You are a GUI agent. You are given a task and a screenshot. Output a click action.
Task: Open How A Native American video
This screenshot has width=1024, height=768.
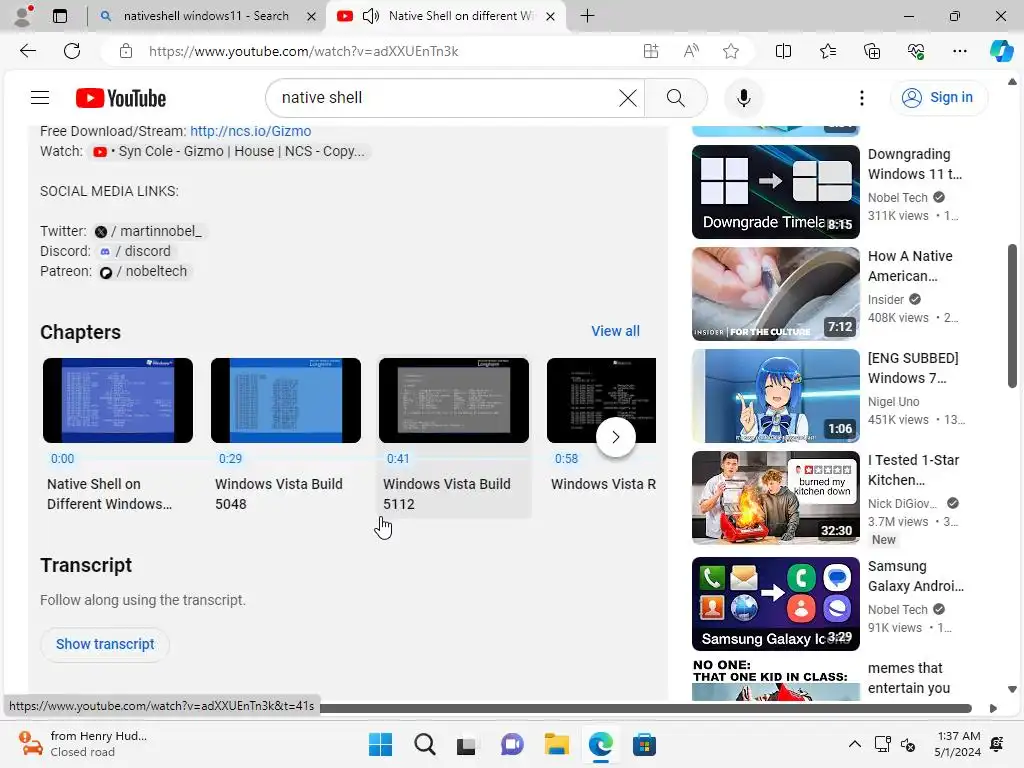(x=776, y=294)
